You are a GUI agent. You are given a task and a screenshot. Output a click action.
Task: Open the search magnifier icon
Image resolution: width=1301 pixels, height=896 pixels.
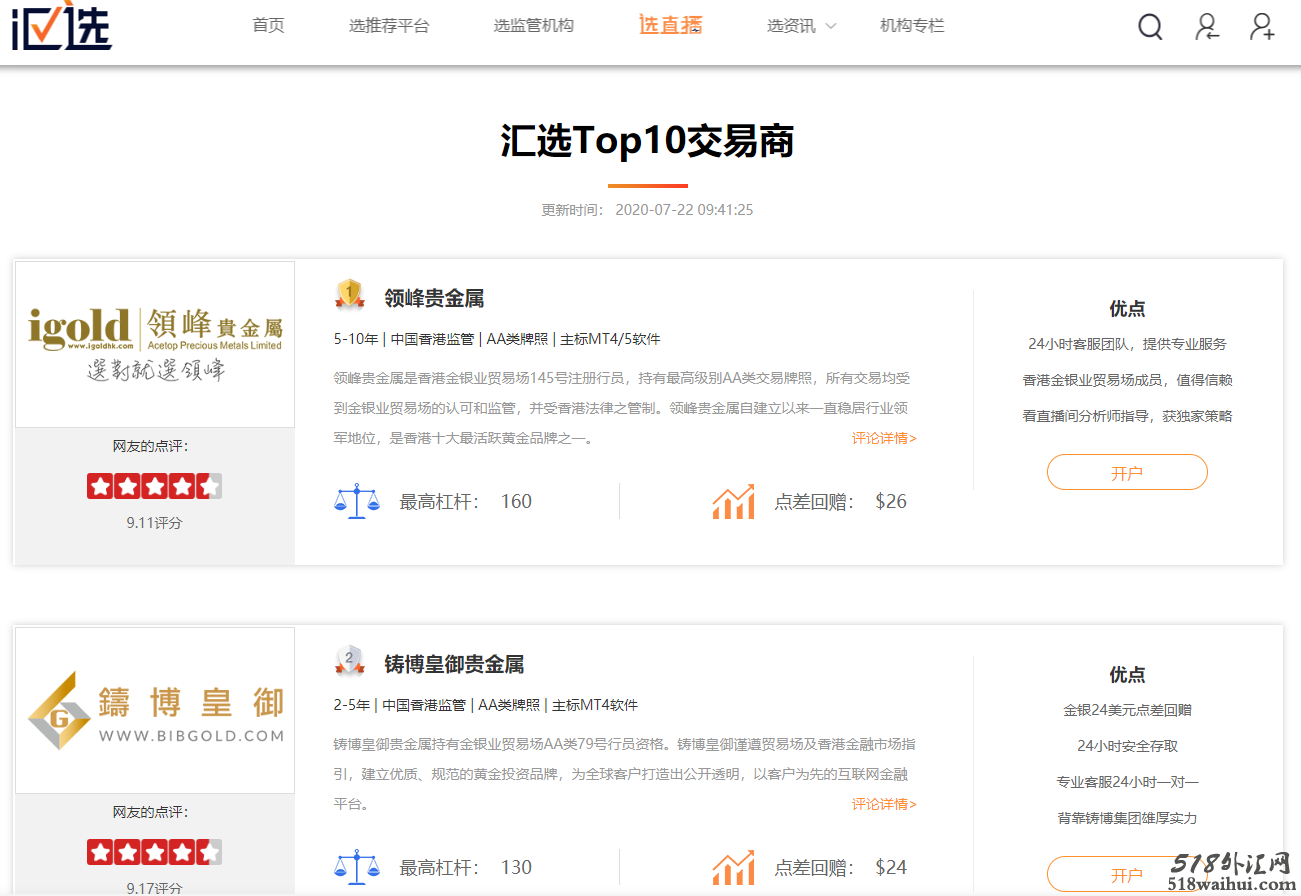[x=1150, y=27]
